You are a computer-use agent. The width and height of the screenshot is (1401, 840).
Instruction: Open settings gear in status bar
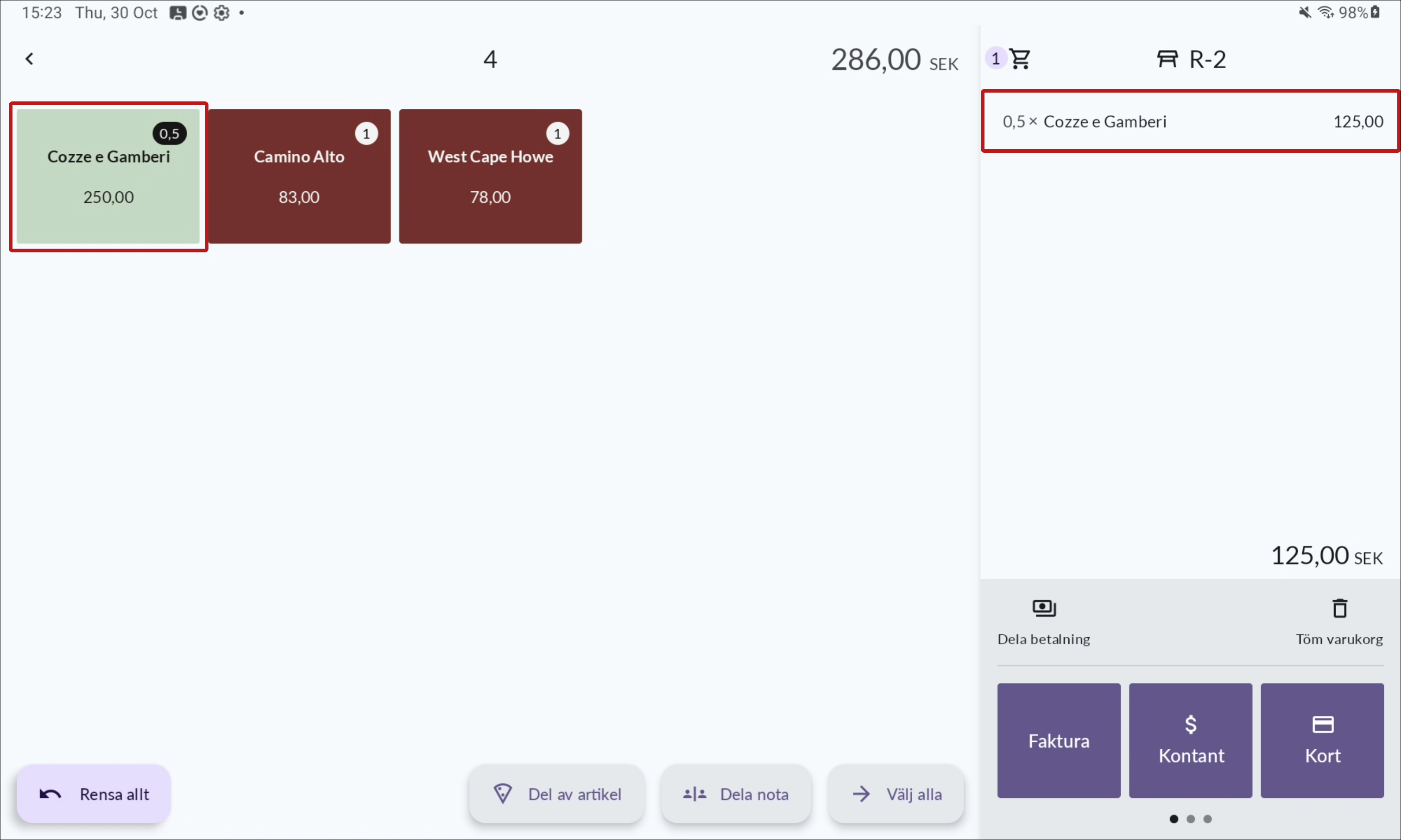pos(221,13)
